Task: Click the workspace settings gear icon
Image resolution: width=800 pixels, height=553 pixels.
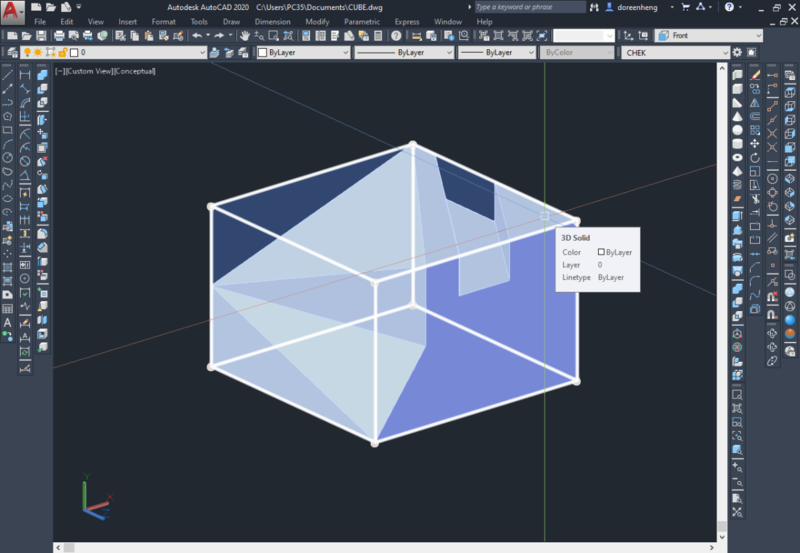Action: pyautogui.click(x=737, y=52)
